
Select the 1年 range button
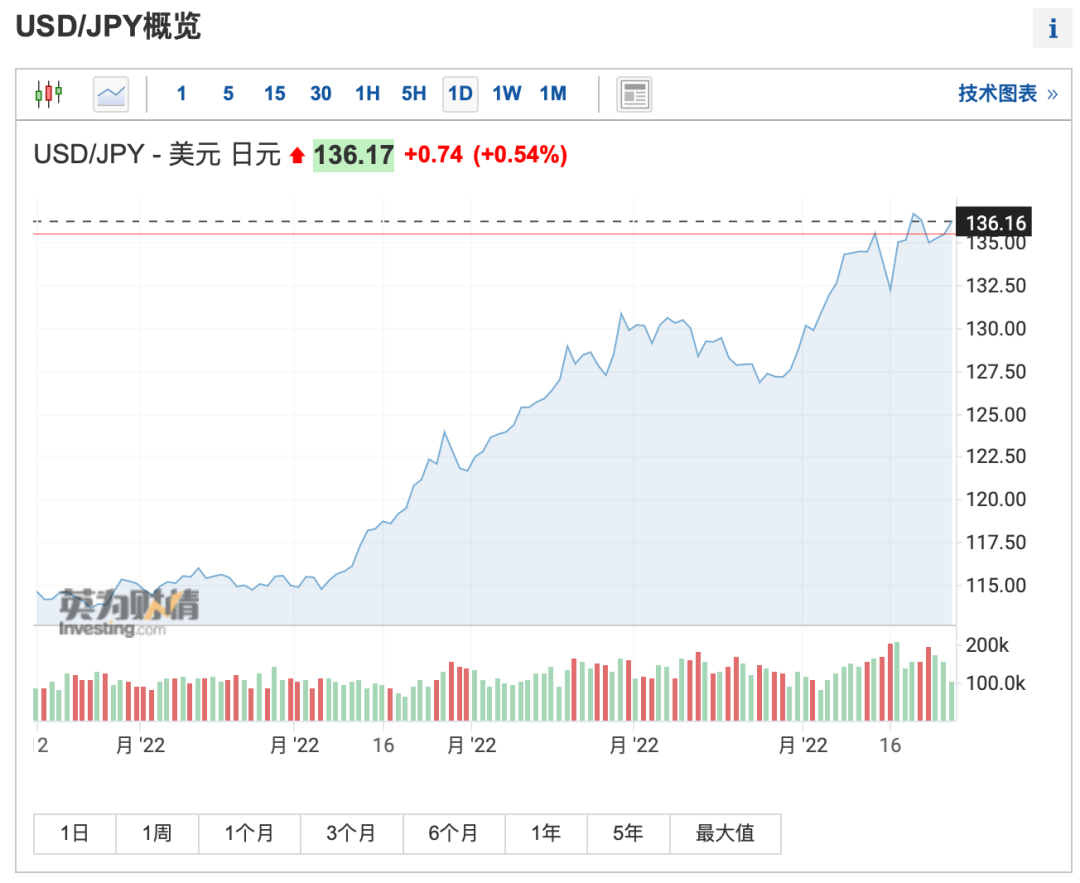pyautogui.click(x=546, y=833)
